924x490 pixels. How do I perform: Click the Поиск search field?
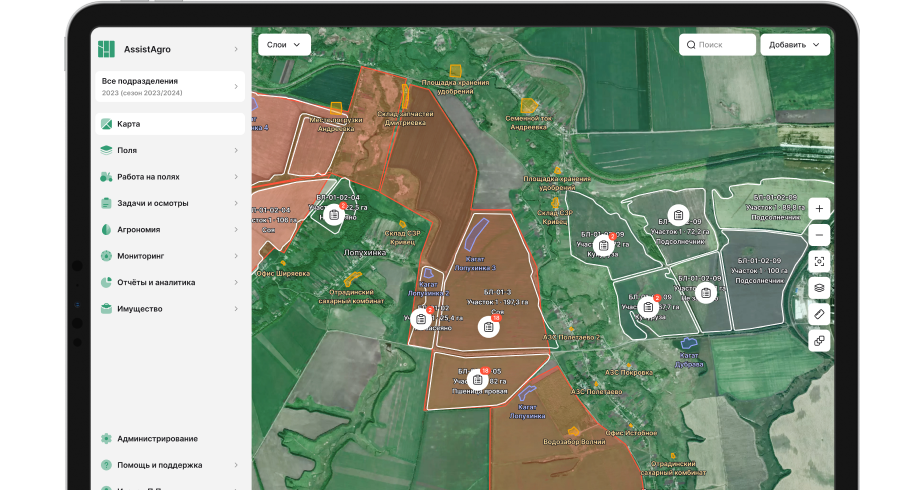717,45
